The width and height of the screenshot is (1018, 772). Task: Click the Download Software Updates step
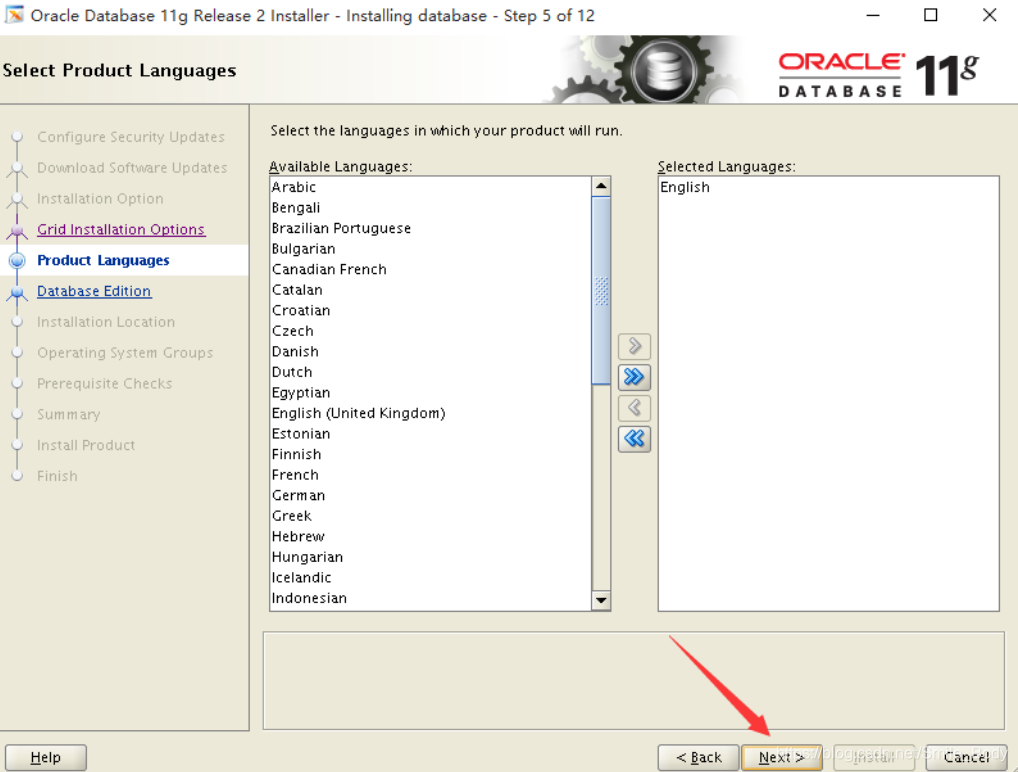pyautogui.click(x=132, y=168)
